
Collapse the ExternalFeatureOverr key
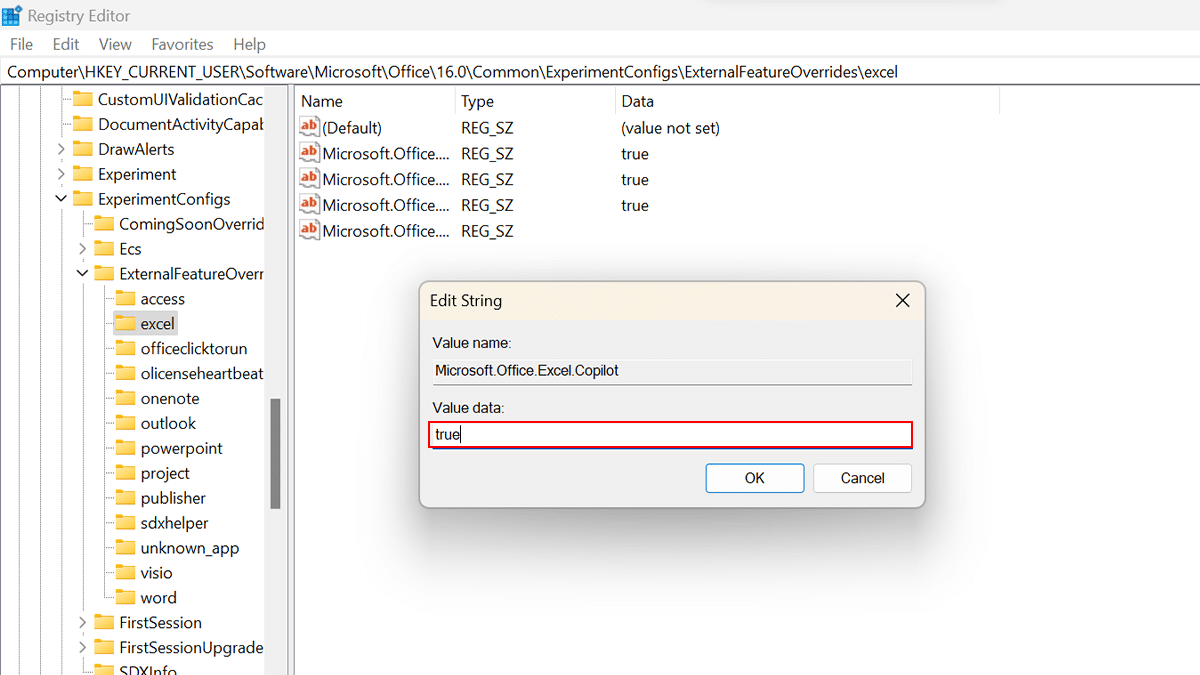pyautogui.click(x=82, y=274)
